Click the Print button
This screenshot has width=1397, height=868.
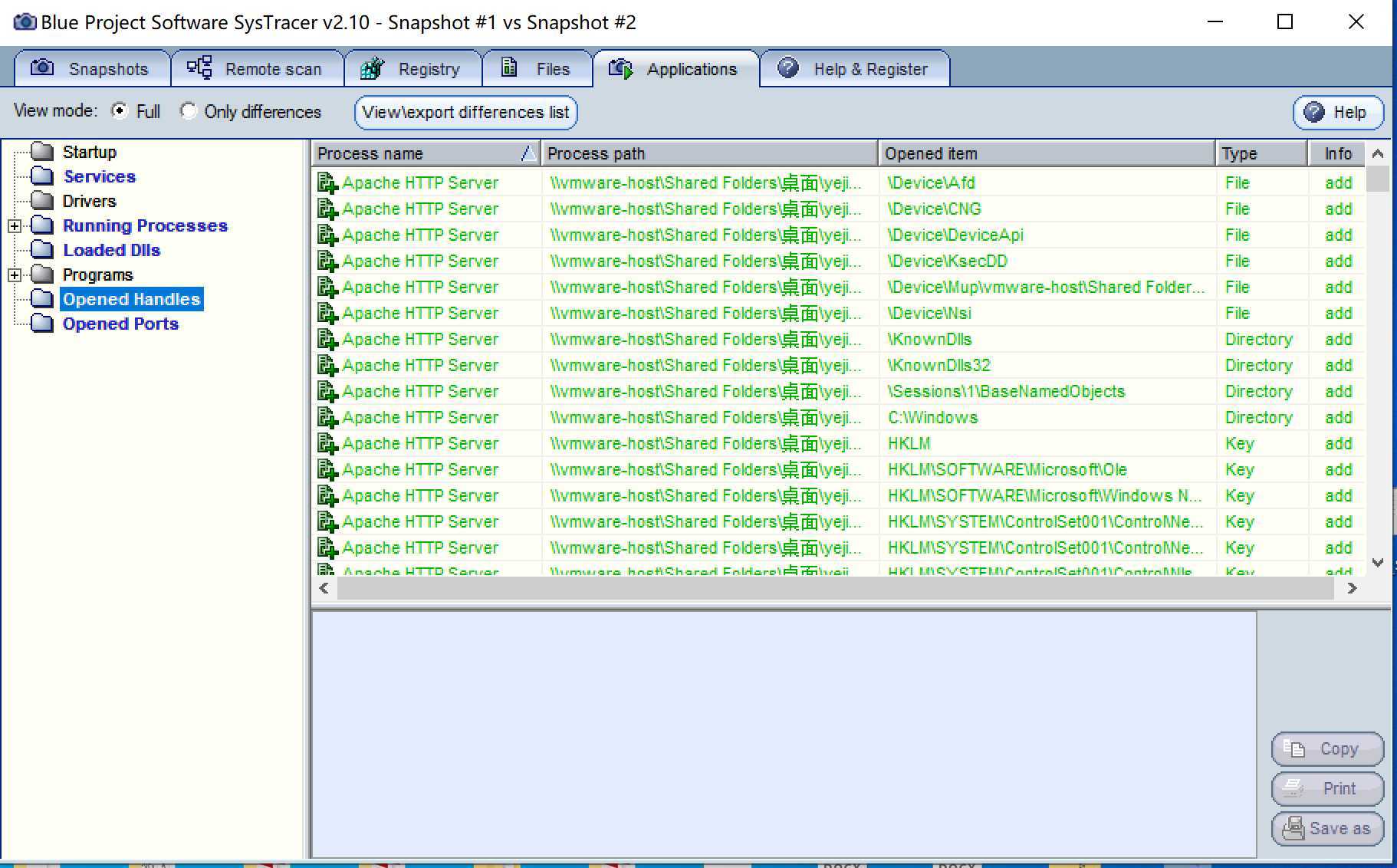pyautogui.click(x=1327, y=788)
